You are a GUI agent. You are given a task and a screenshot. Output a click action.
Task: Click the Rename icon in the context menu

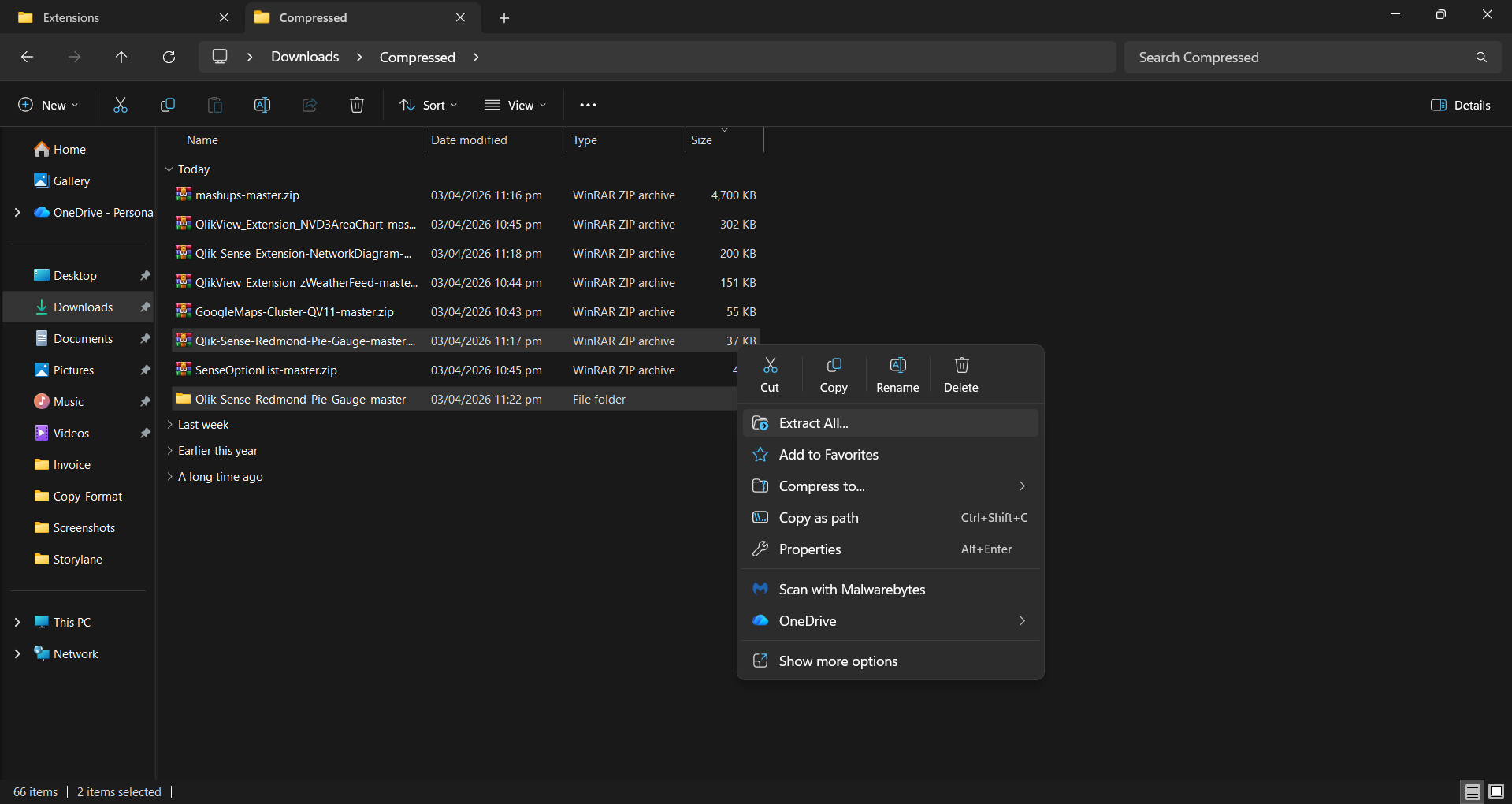(x=897, y=374)
